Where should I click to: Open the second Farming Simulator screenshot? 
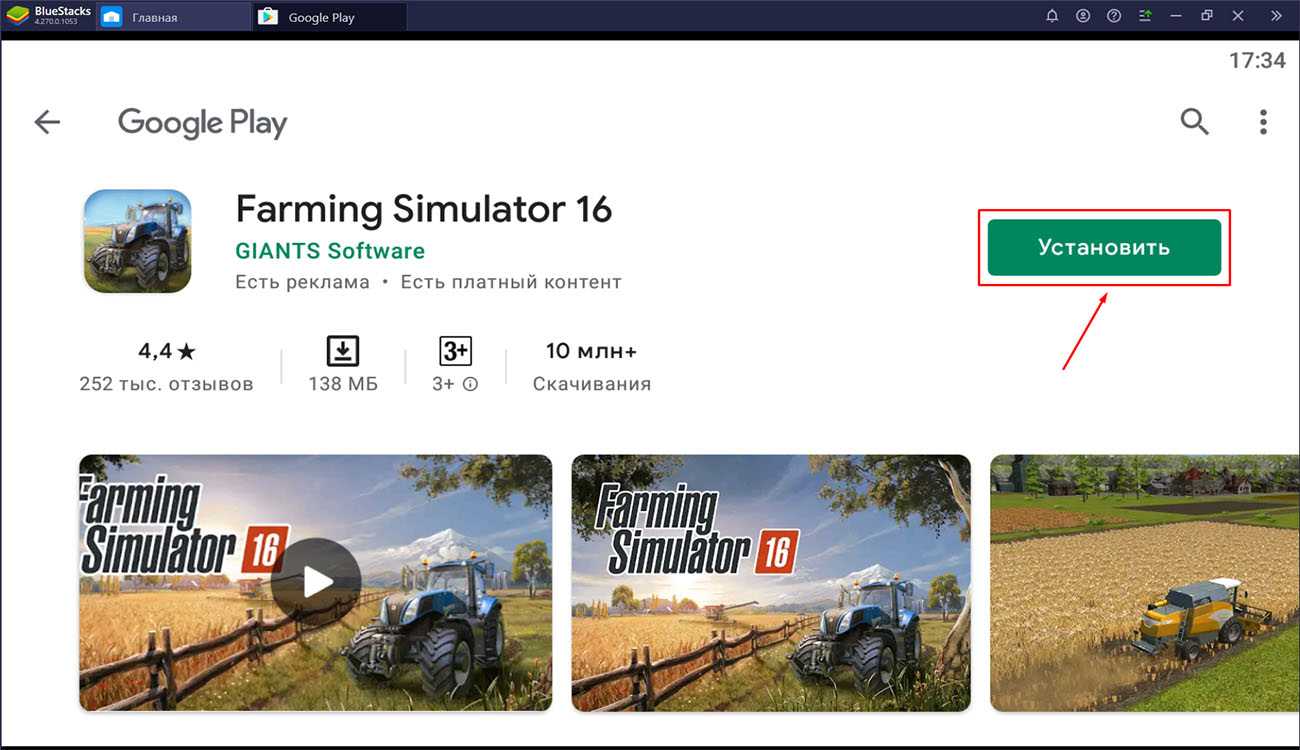(770, 583)
